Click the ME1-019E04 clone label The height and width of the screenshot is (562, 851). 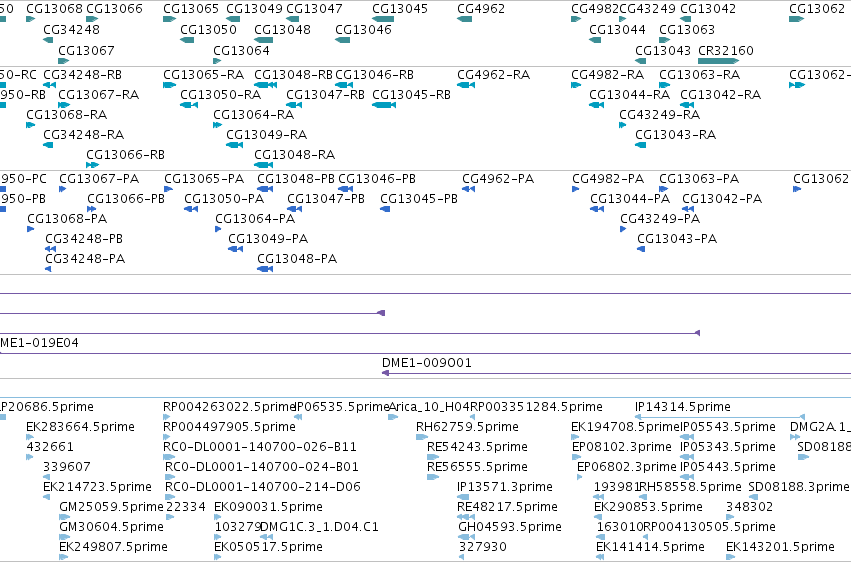[39, 343]
